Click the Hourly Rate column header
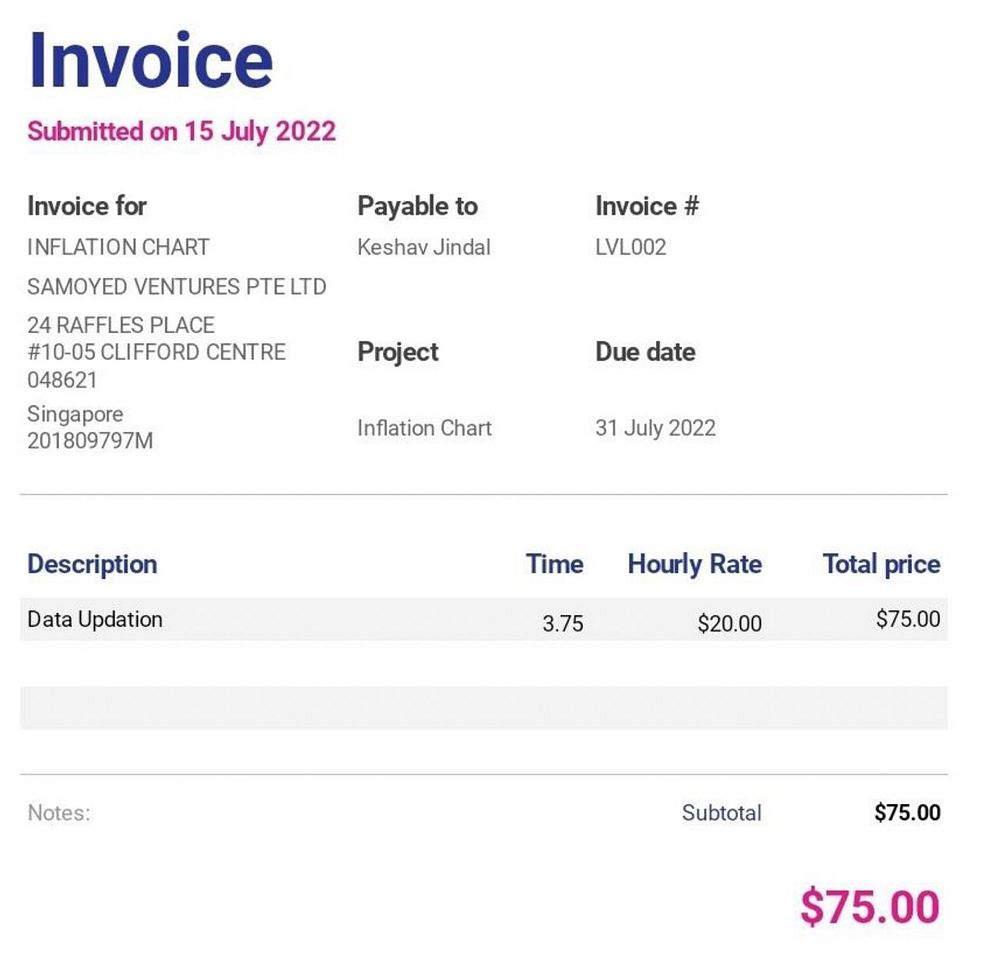The height and width of the screenshot is (955, 1000). [695, 565]
